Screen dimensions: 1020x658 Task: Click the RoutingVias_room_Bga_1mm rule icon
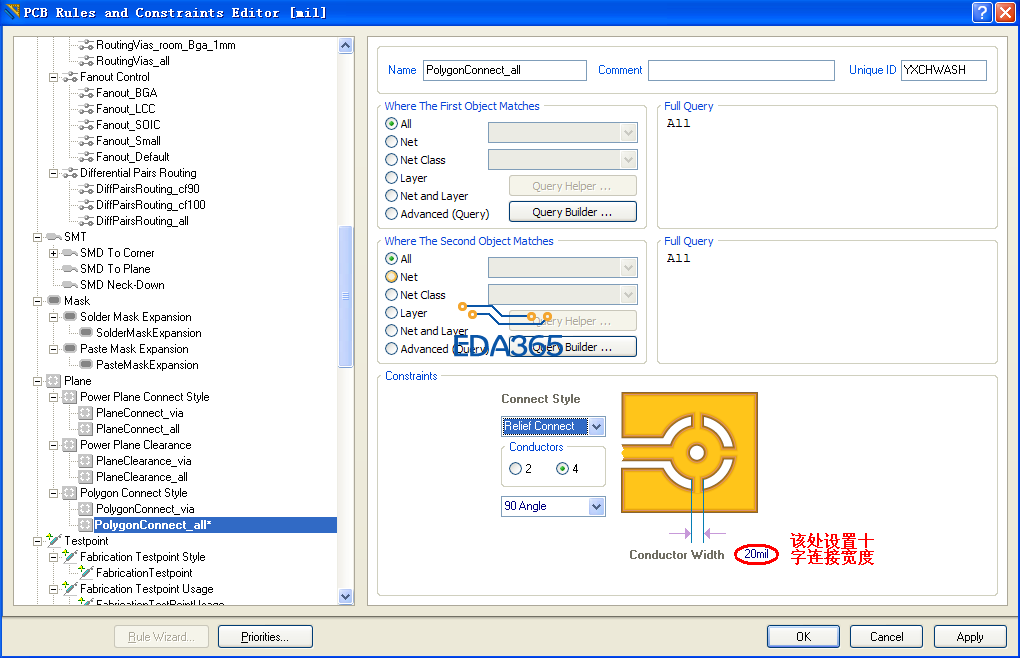point(86,45)
